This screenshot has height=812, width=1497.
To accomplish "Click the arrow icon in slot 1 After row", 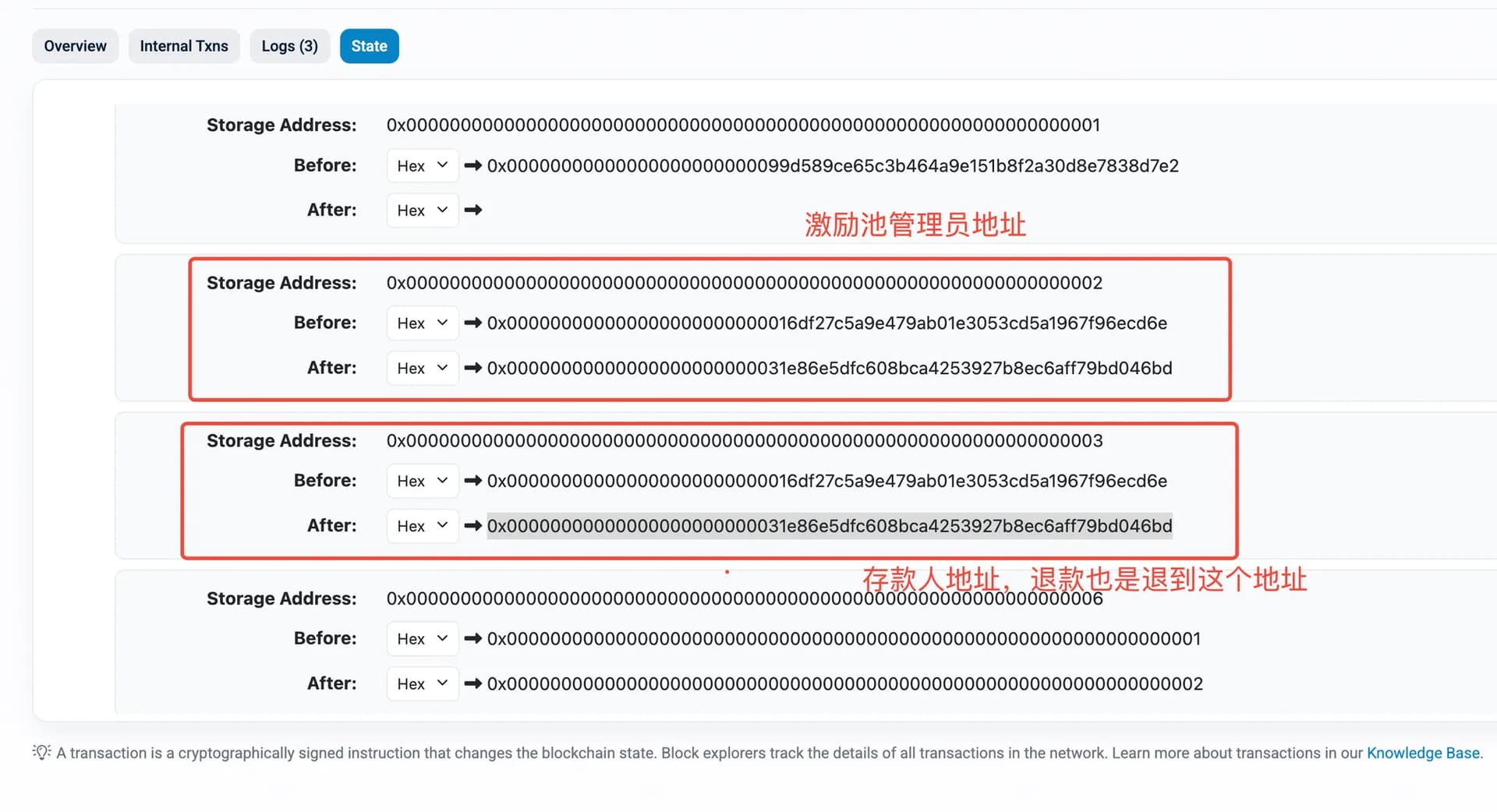I will pyautogui.click(x=472, y=210).
